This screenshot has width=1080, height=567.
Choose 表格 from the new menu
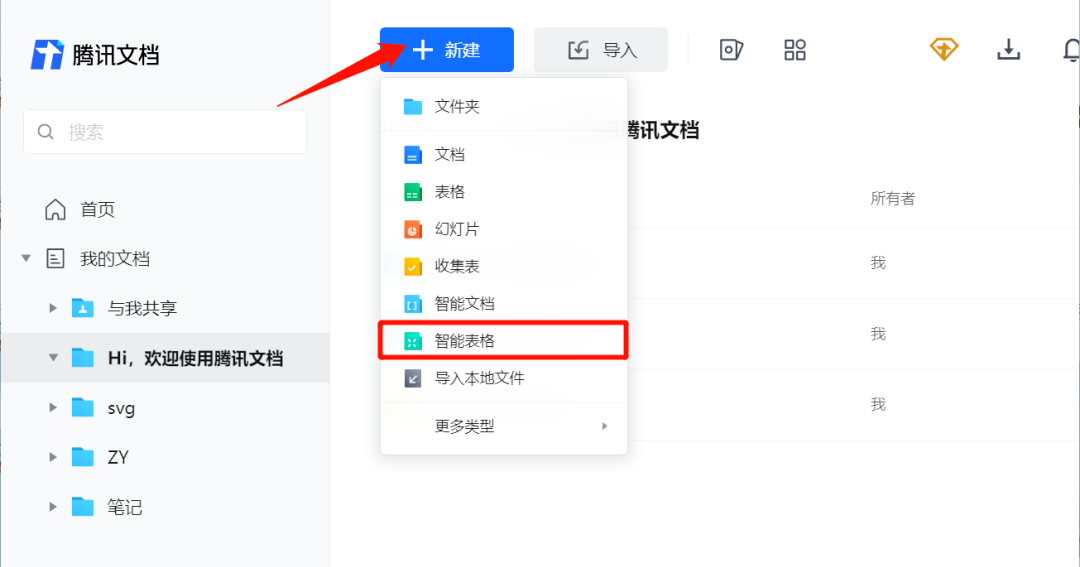(x=503, y=192)
